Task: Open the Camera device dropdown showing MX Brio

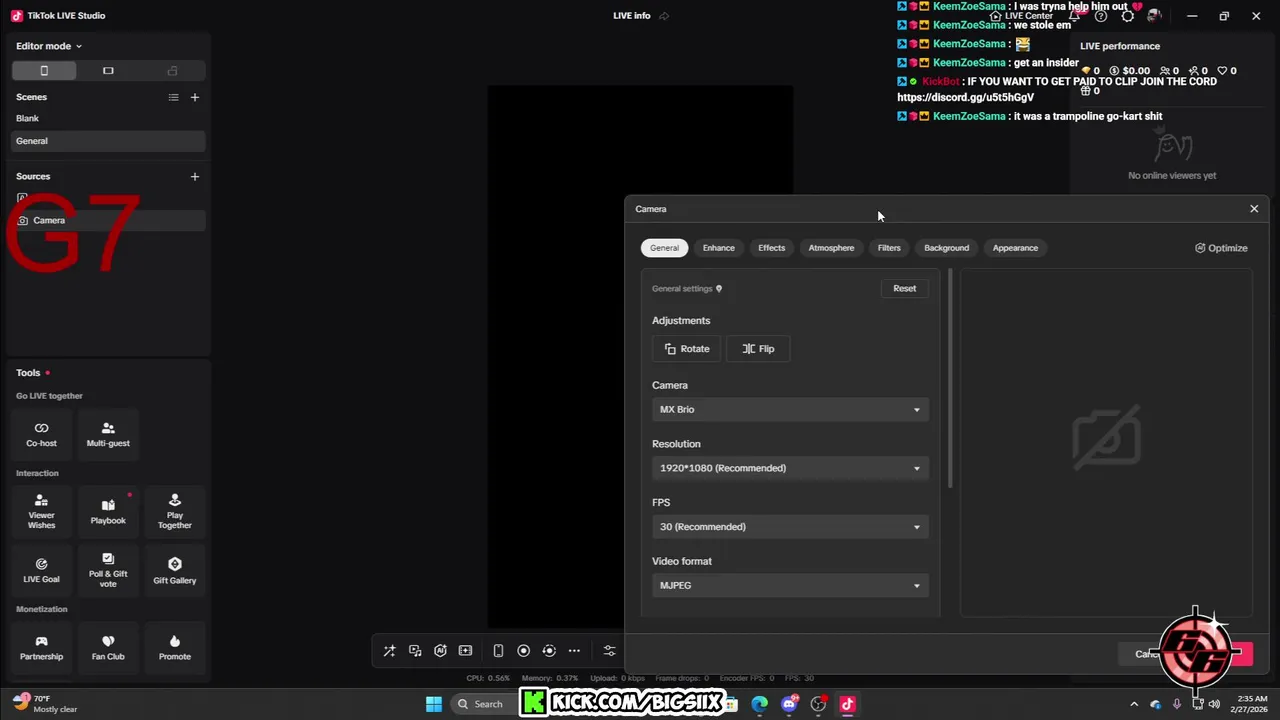Action: click(x=790, y=409)
